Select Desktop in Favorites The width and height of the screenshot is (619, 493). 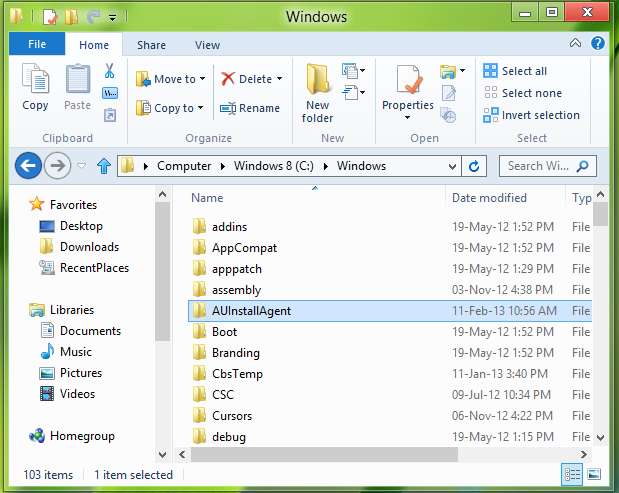pyautogui.click(x=71, y=226)
